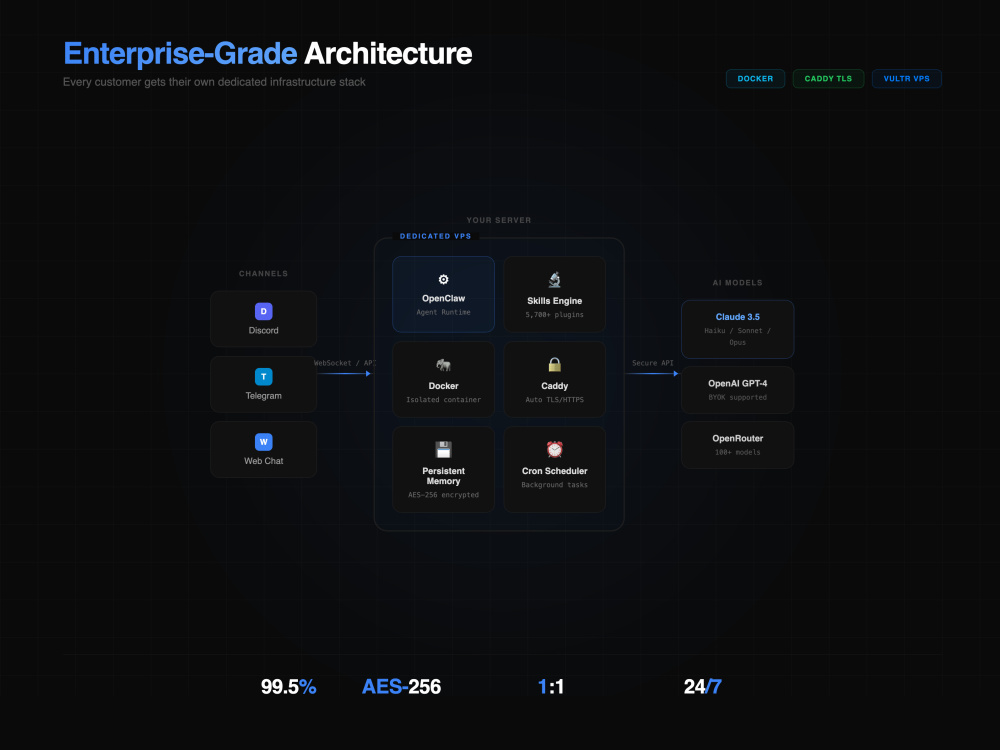The height and width of the screenshot is (750, 1000).
Task: Click the 'Telegram' channel label
Action: 263,395
